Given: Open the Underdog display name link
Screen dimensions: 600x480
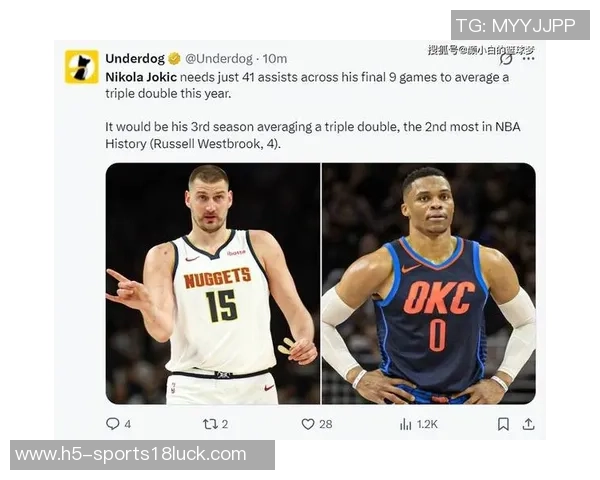Looking at the screenshot, I should (135, 59).
